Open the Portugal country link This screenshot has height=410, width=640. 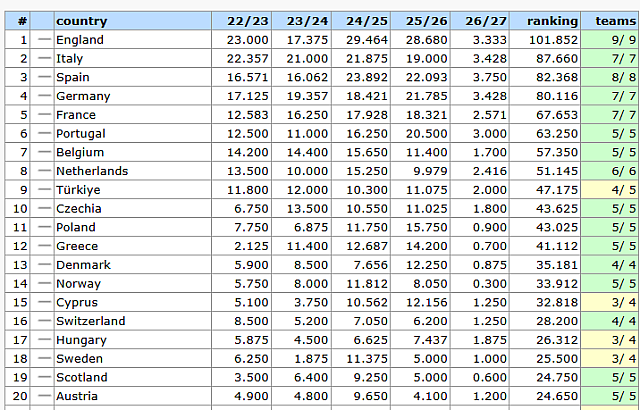pos(81,134)
